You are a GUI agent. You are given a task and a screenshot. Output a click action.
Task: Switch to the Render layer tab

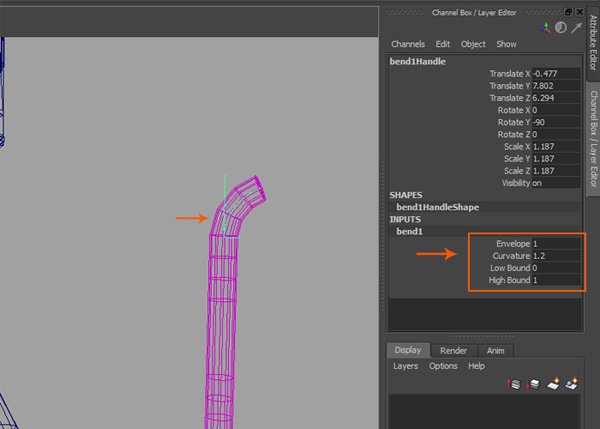tap(453, 351)
